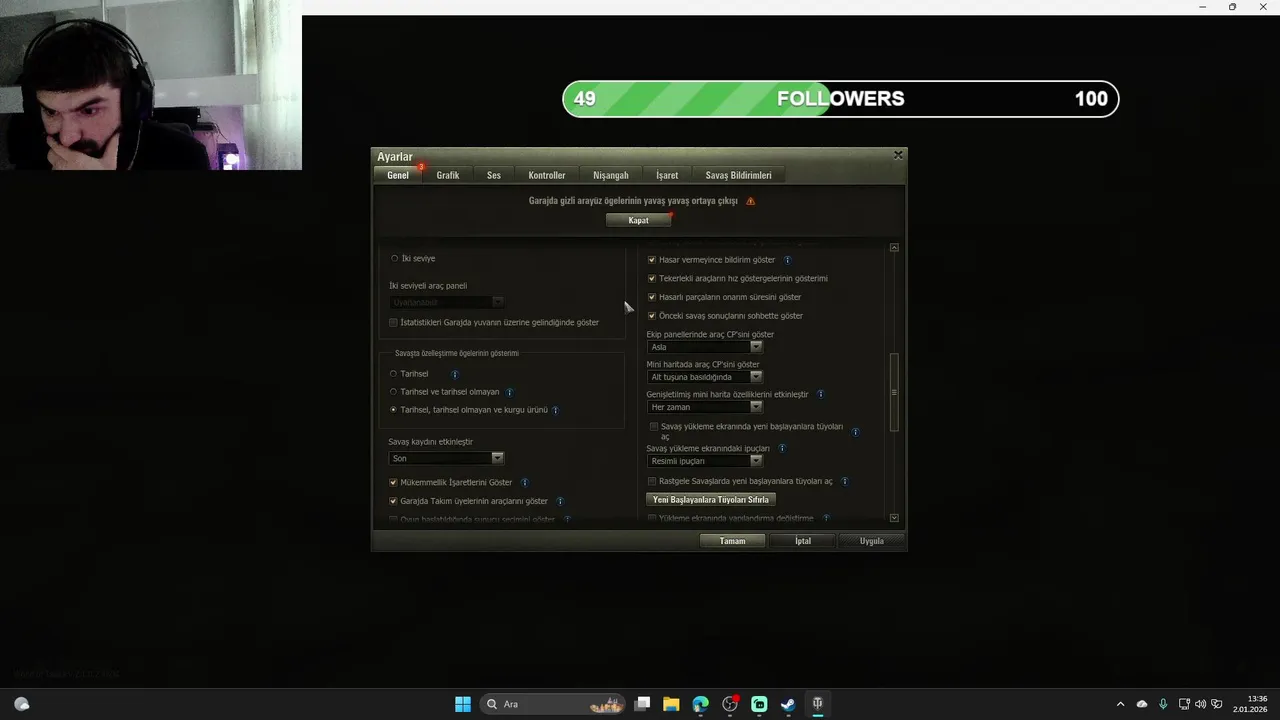
Task: Uncheck Hasar vermeyince bildirim göster
Action: pyautogui.click(x=652, y=260)
